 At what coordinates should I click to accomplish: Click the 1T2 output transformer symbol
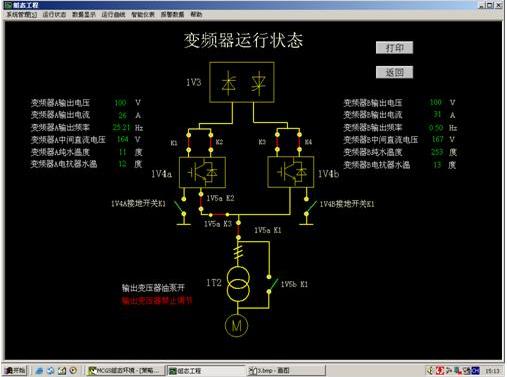tap(238, 284)
